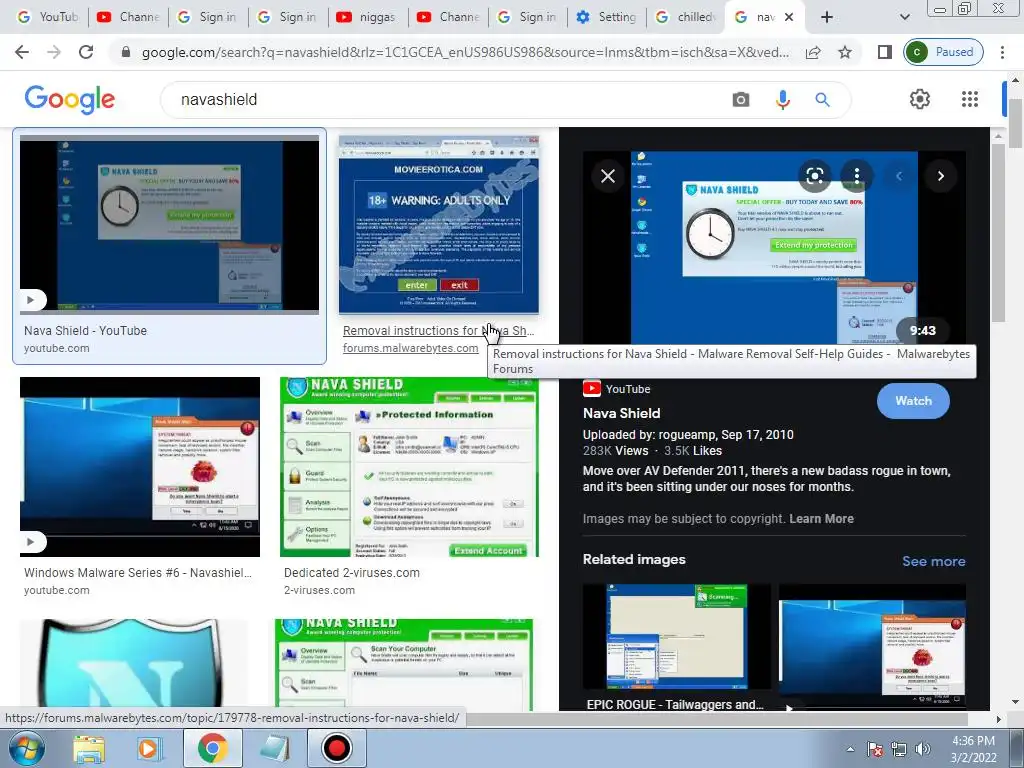Click the site lock icon in address bar
The width and height of the screenshot is (1024, 768).
tap(127, 52)
